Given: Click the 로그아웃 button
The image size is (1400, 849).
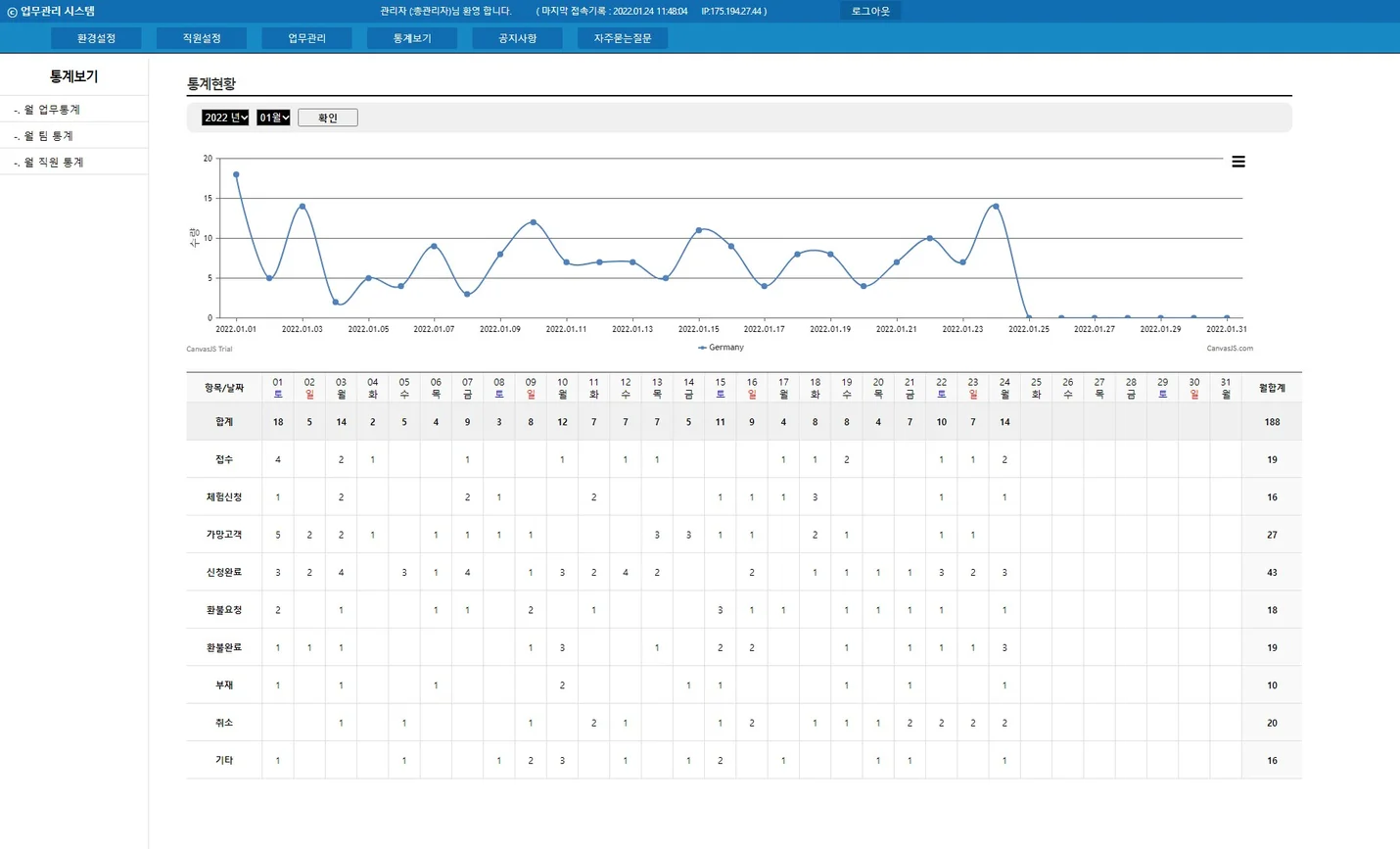Looking at the screenshot, I should tap(870, 11).
